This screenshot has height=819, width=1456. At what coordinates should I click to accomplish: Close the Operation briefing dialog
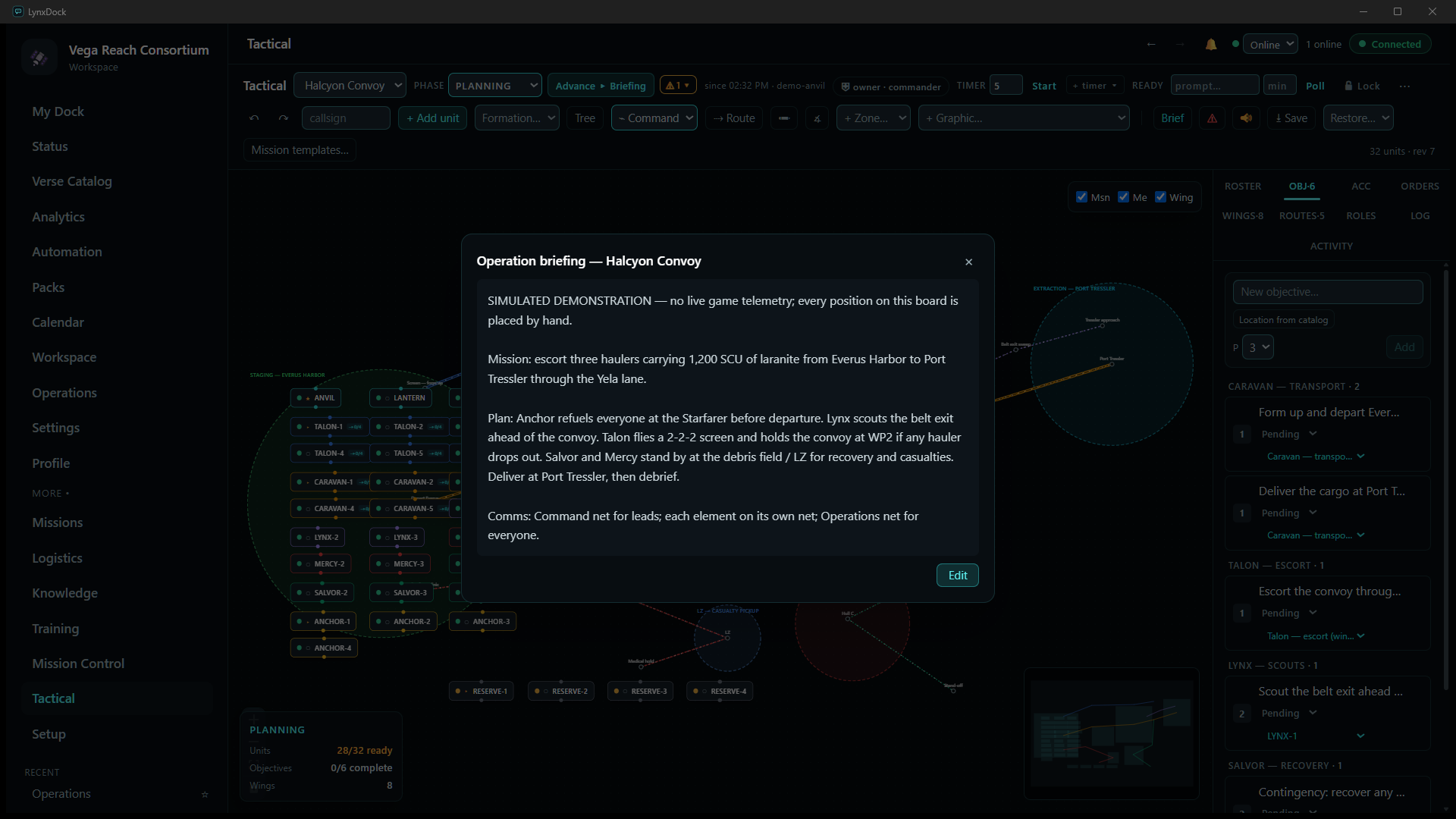click(968, 262)
